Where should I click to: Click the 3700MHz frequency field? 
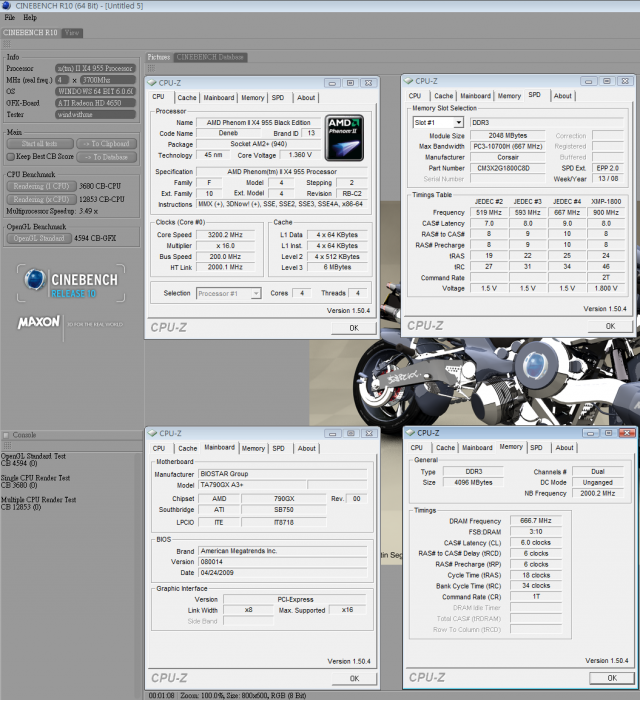coord(107,80)
